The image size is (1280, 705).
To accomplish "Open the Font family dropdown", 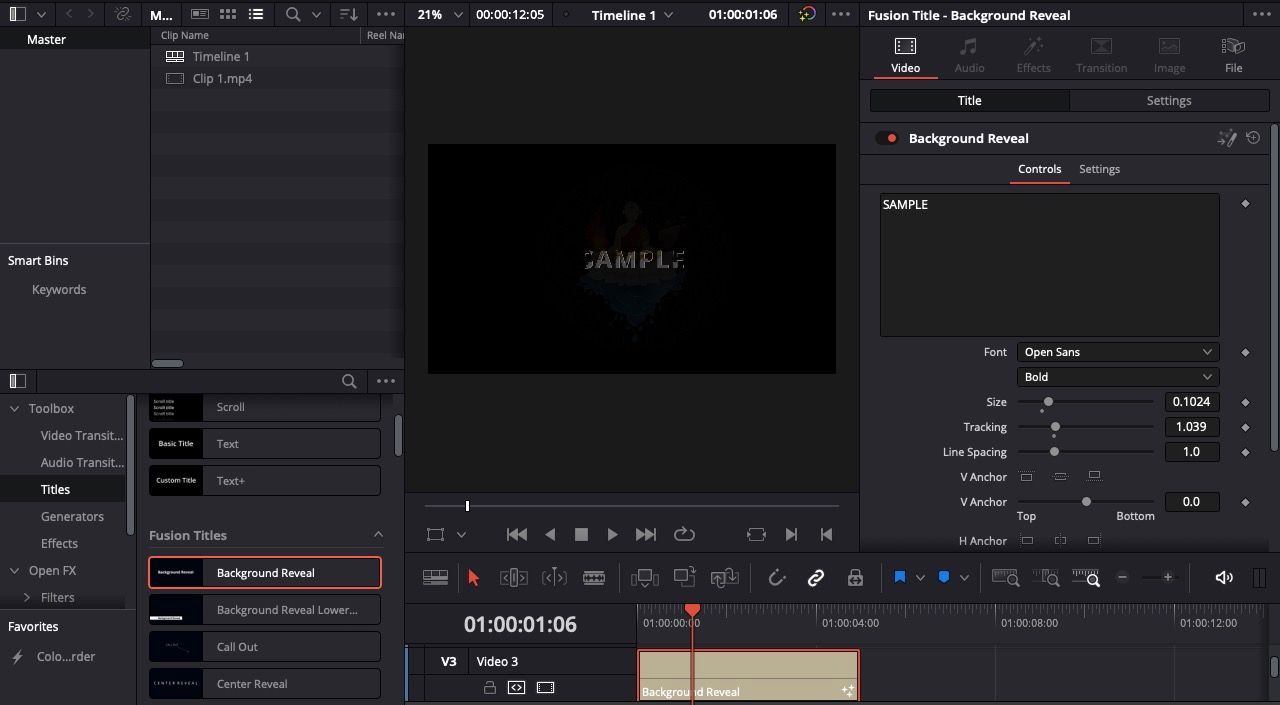I will click(1116, 351).
